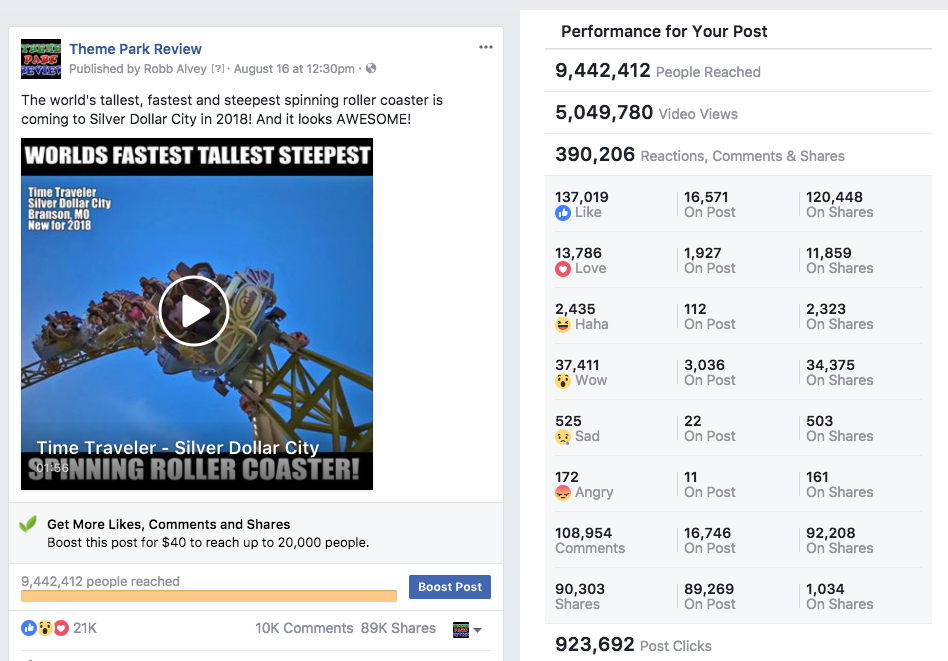This screenshot has height=661, width=948.
Task: Click the Love heart icon in performance panel
Action: pyautogui.click(x=563, y=269)
